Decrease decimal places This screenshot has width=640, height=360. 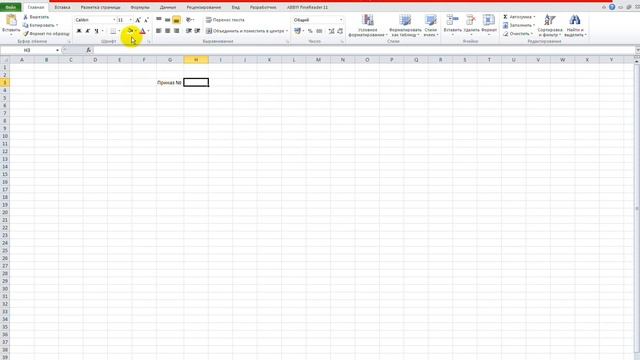(x=340, y=31)
